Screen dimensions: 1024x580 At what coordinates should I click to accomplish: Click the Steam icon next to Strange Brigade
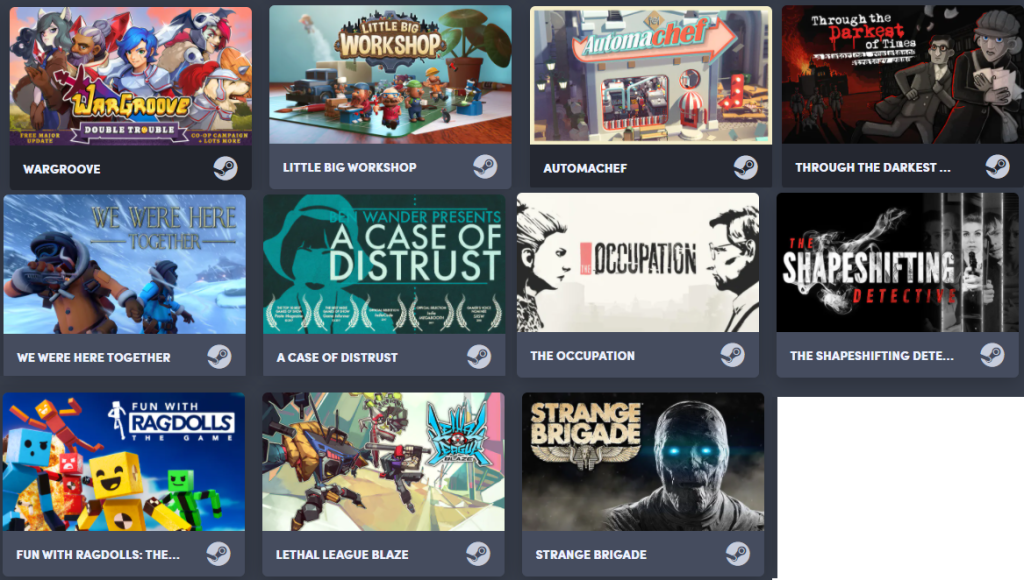(738, 554)
